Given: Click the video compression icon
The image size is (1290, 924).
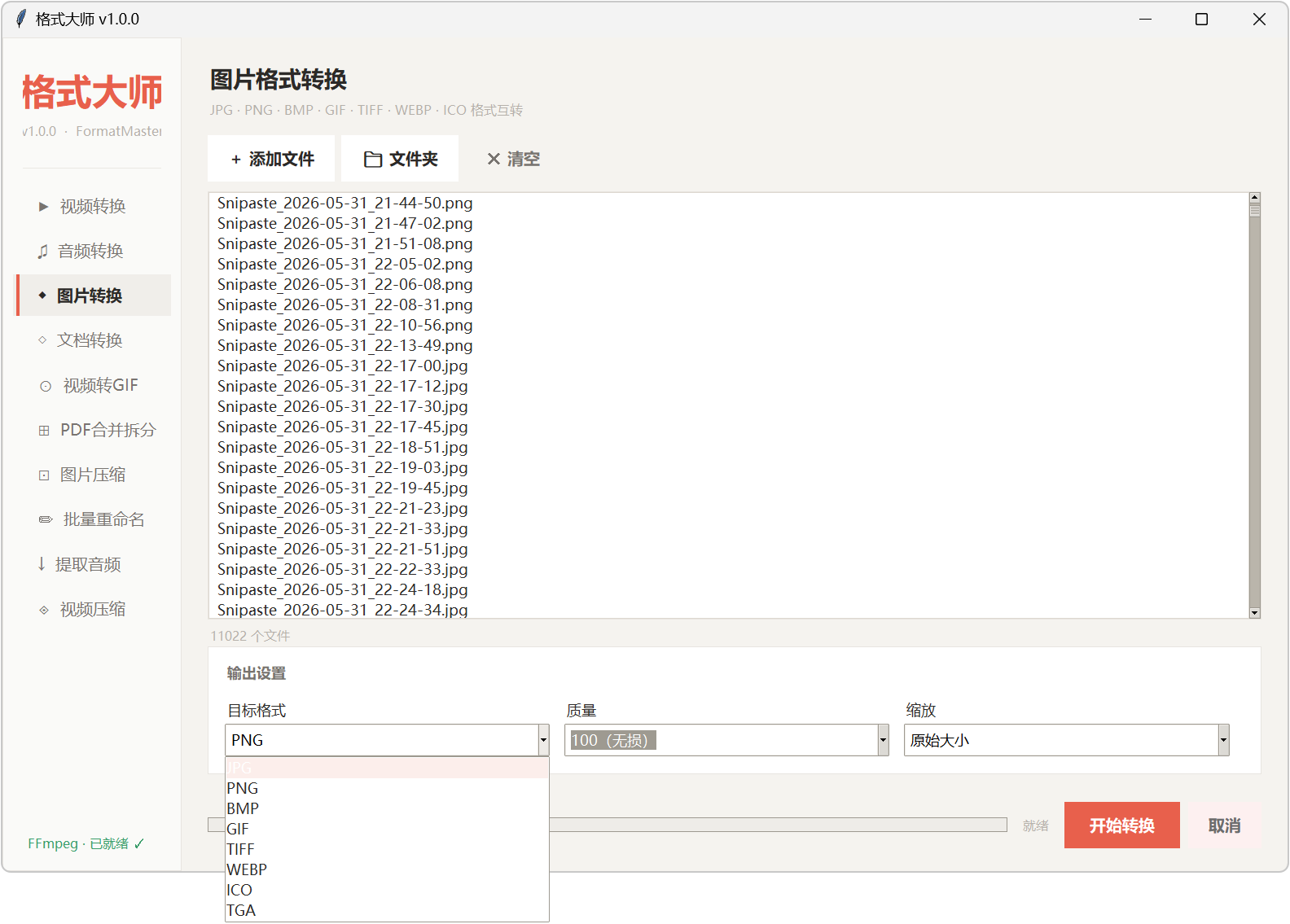Looking at the screenshot, I should [x=44, y=610].
